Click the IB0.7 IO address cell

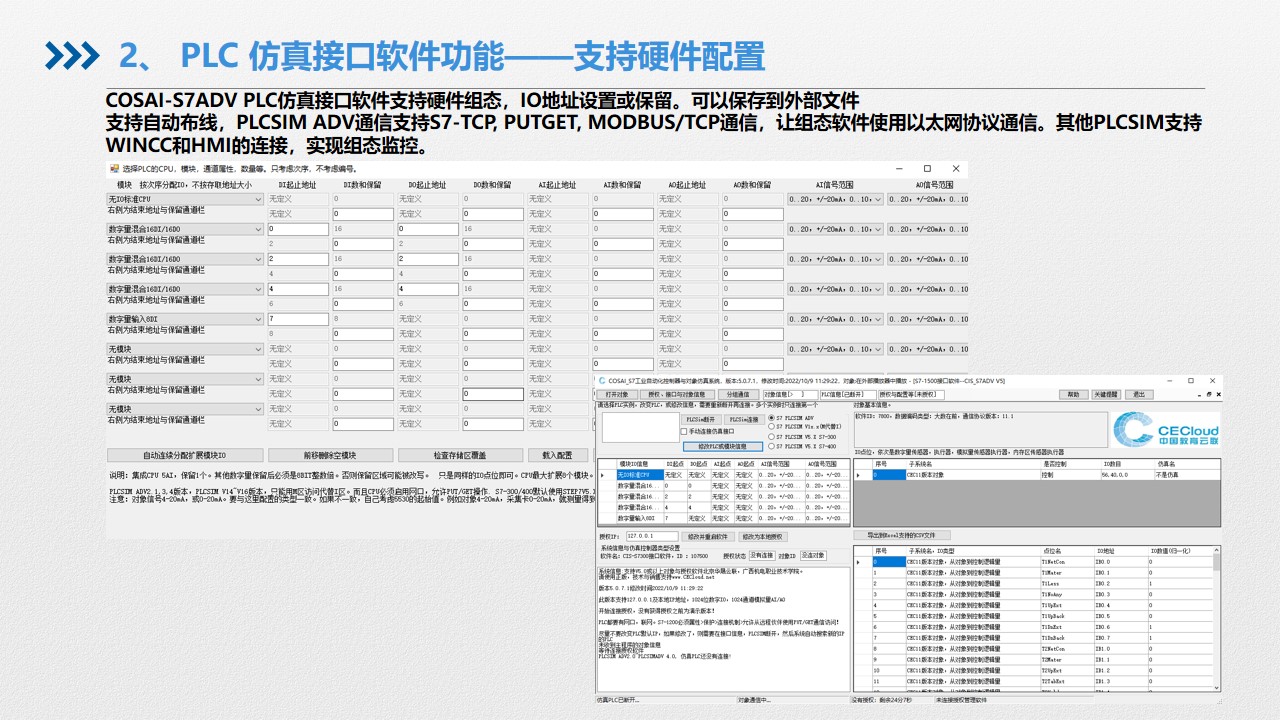1120,638
